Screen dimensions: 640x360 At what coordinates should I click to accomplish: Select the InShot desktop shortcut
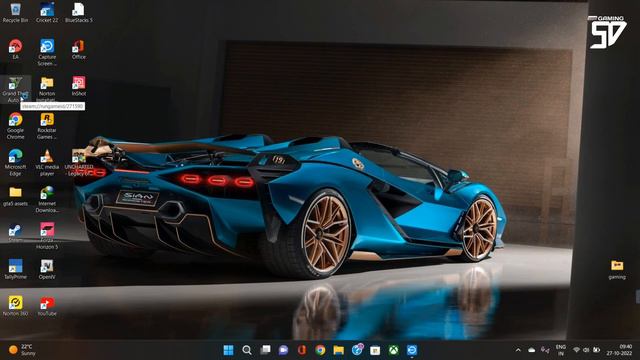[78, 86]
